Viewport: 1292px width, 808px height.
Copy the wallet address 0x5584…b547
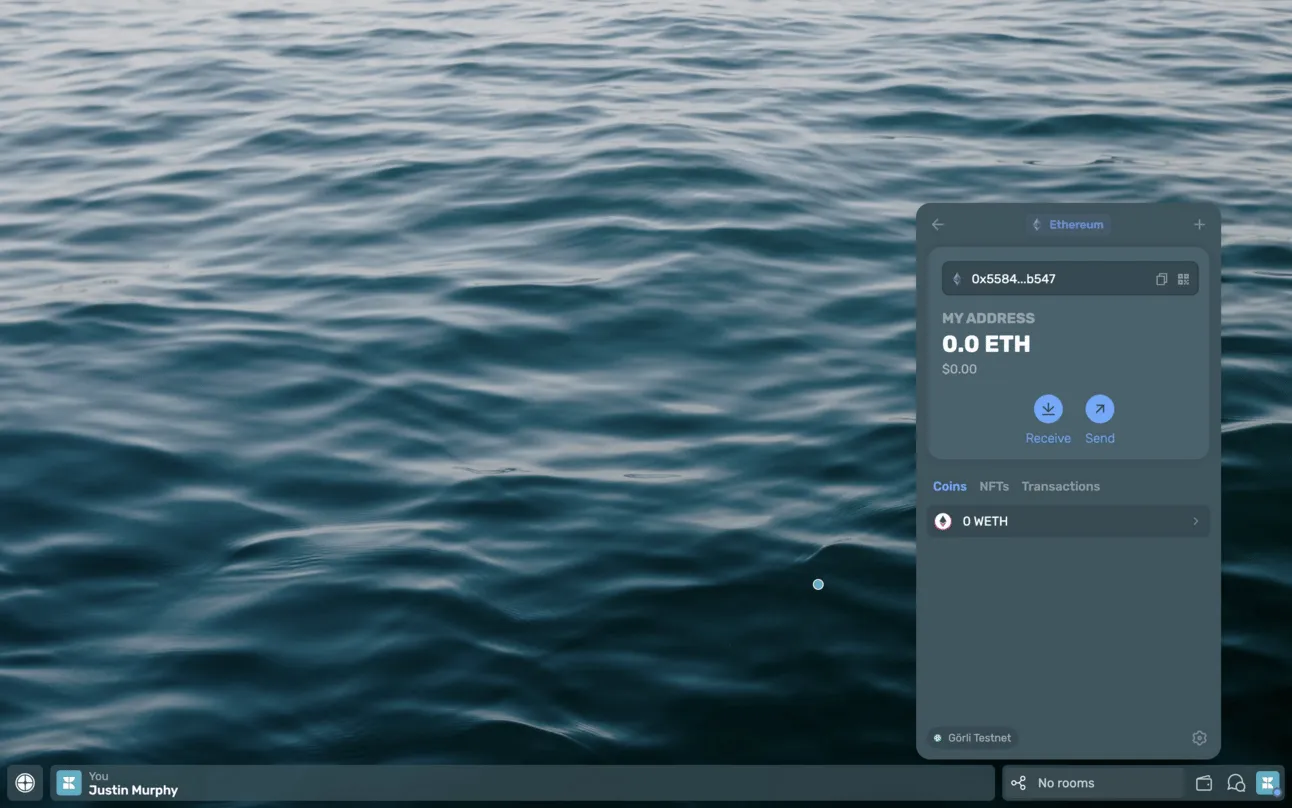click(1161, 279)
